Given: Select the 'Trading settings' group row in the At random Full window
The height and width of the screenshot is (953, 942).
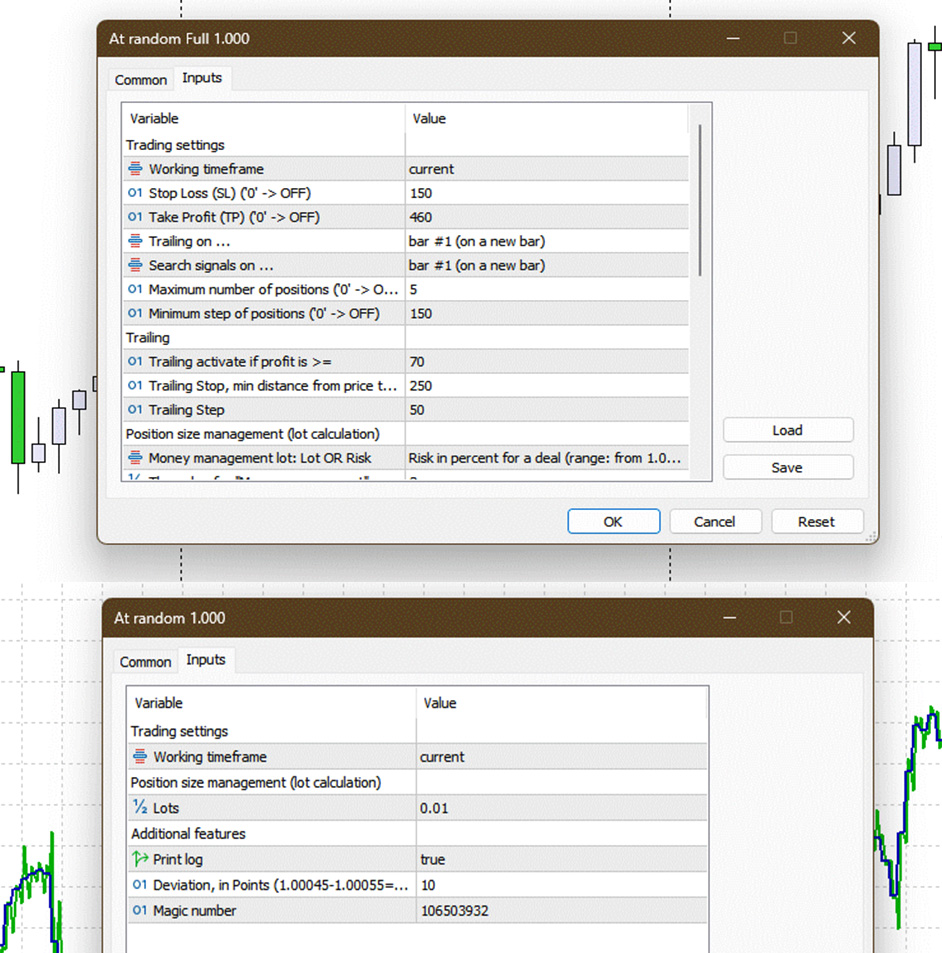Looking at the screenshot, I should coord(406,145).
